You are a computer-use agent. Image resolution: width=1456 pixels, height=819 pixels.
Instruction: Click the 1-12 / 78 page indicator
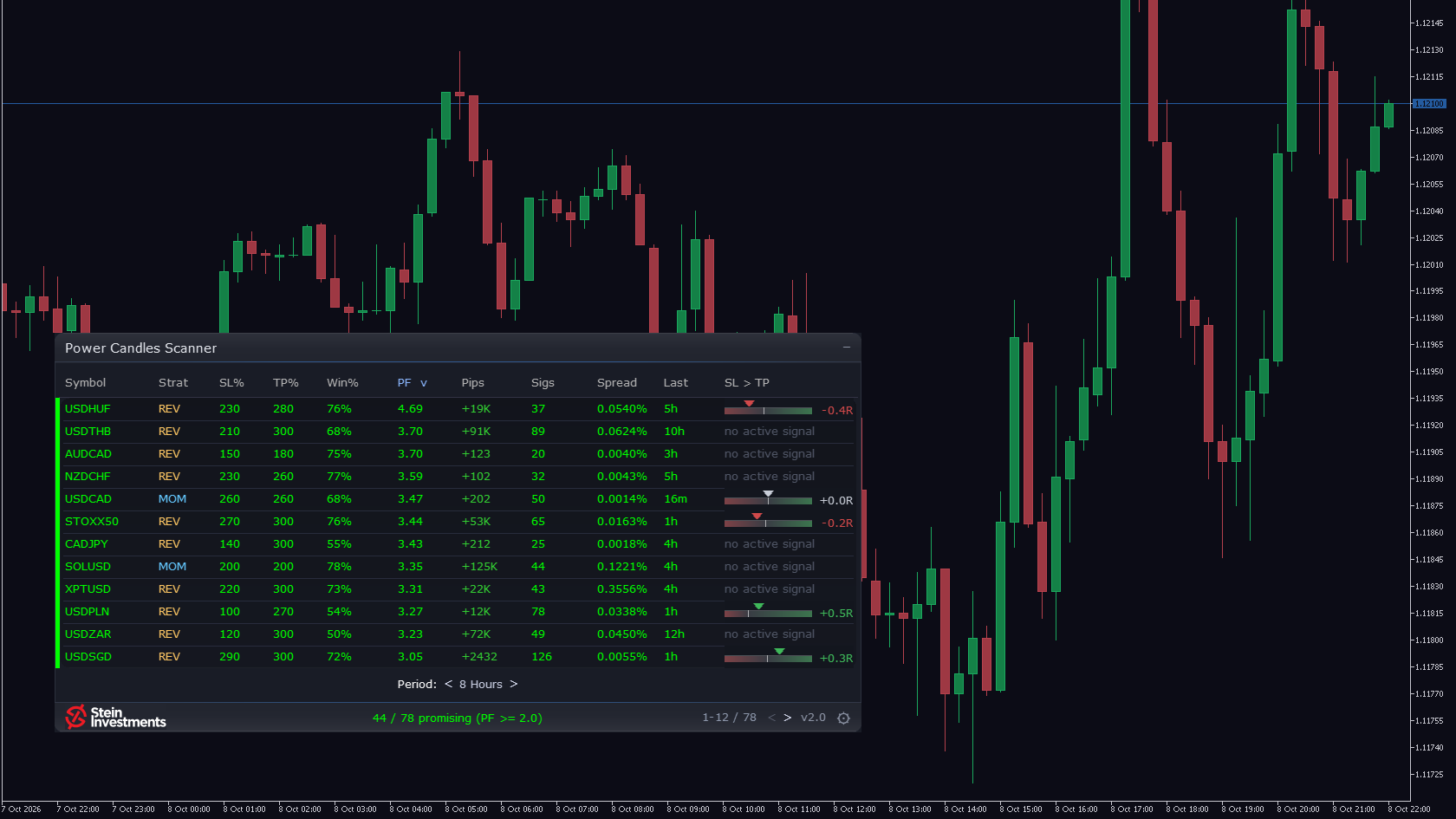click(729, 718)
